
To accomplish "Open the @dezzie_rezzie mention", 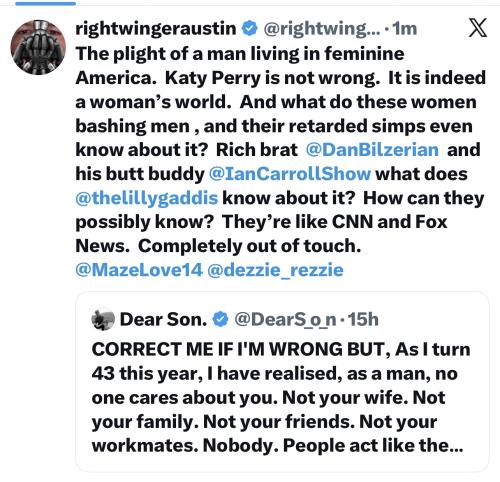I will click(275, 270).
